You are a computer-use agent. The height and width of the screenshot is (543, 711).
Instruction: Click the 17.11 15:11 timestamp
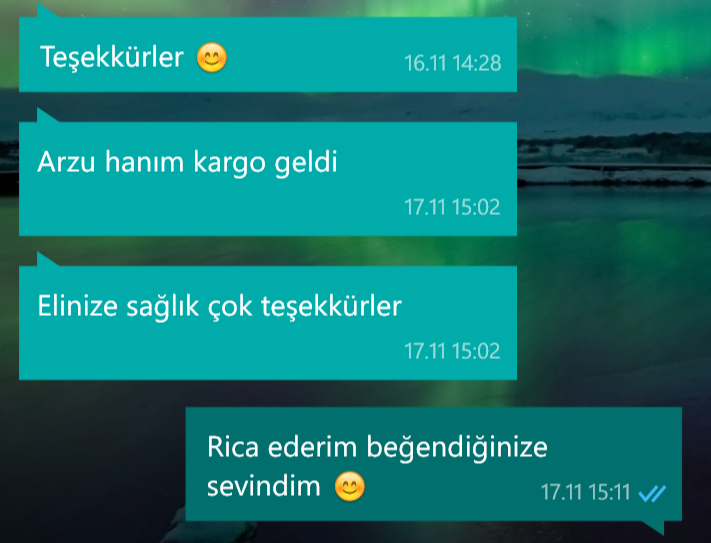[x=585, y=492]
